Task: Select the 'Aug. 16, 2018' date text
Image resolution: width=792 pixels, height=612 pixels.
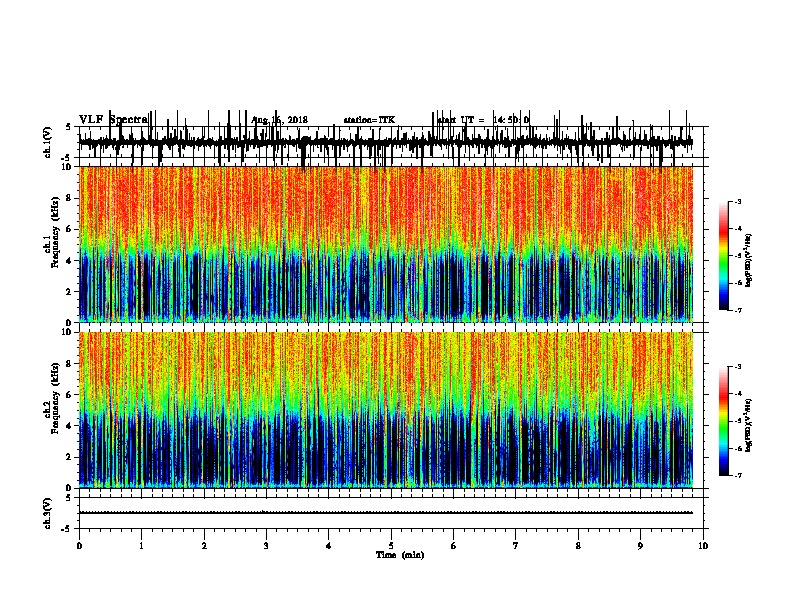Action: pyautogui.click(x=279, y=120)
